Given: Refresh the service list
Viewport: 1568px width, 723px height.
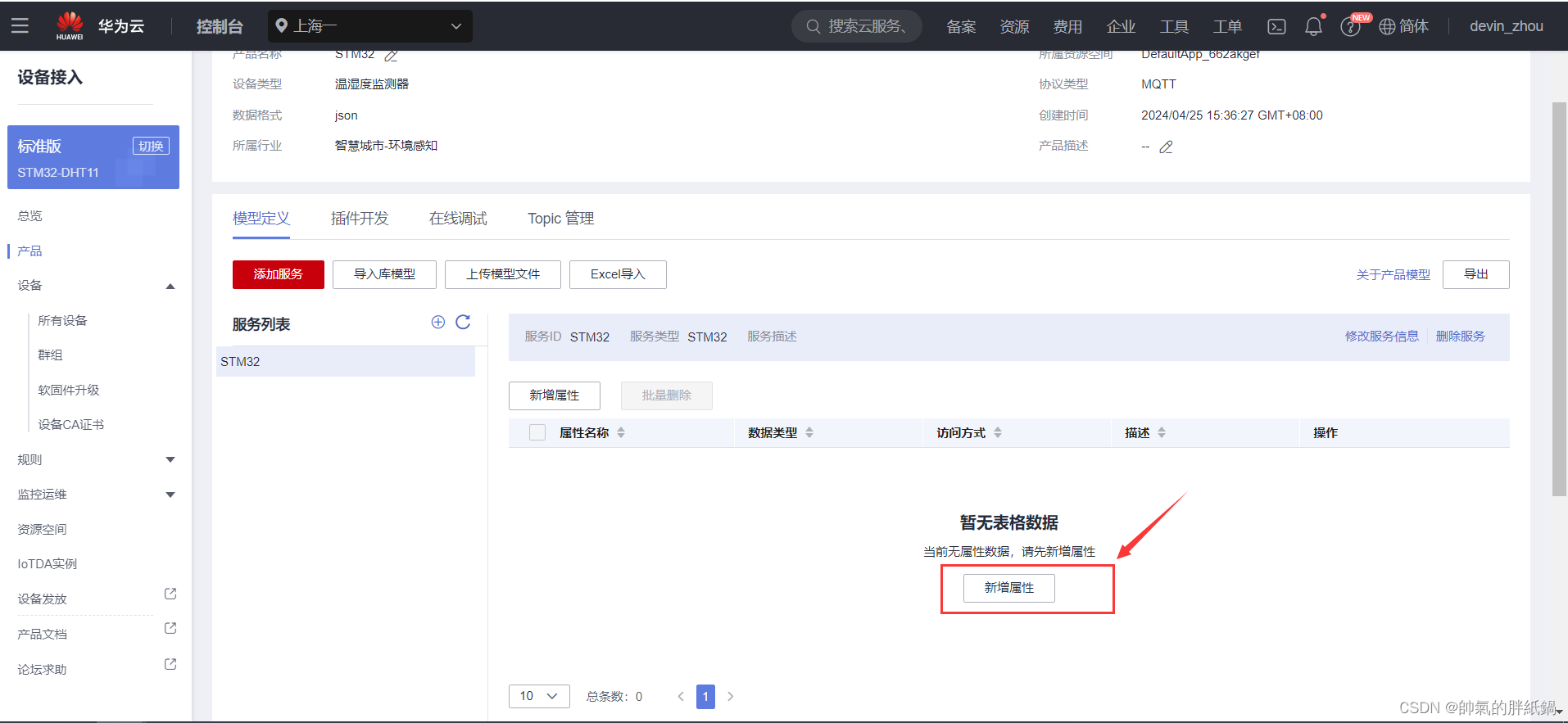Looking at the screenshot, I should coord(463,322).
